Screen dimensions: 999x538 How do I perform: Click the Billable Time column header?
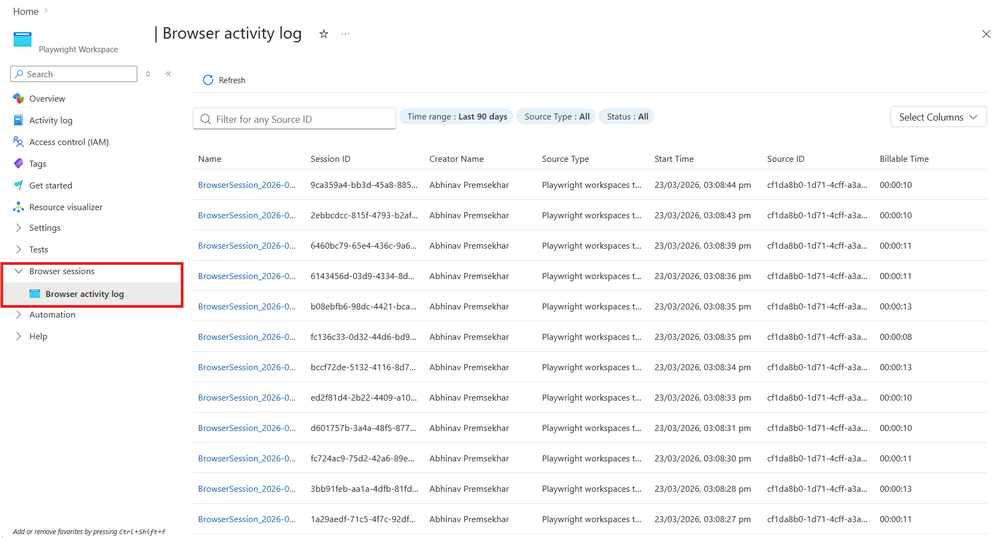(904, 159)
